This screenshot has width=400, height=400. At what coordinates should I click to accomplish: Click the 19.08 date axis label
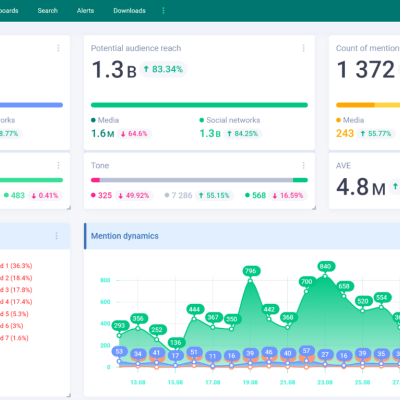(x=250, y=382)
